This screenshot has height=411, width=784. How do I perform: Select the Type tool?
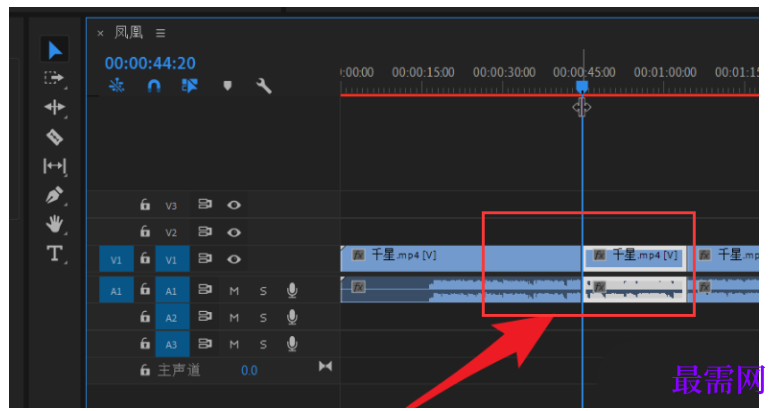pos(54,254)
